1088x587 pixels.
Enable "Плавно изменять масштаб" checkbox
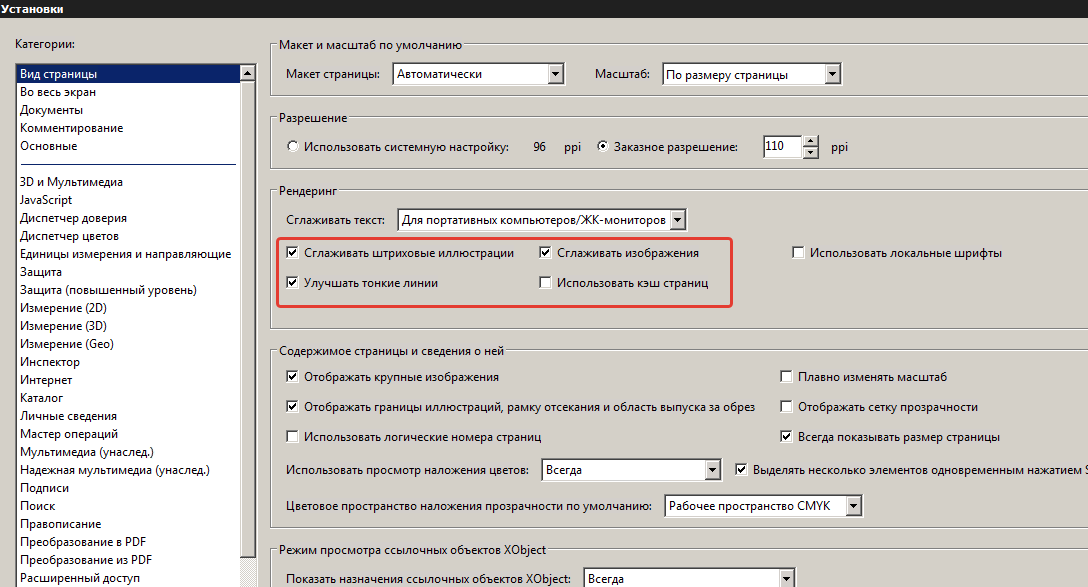[786, 377]
